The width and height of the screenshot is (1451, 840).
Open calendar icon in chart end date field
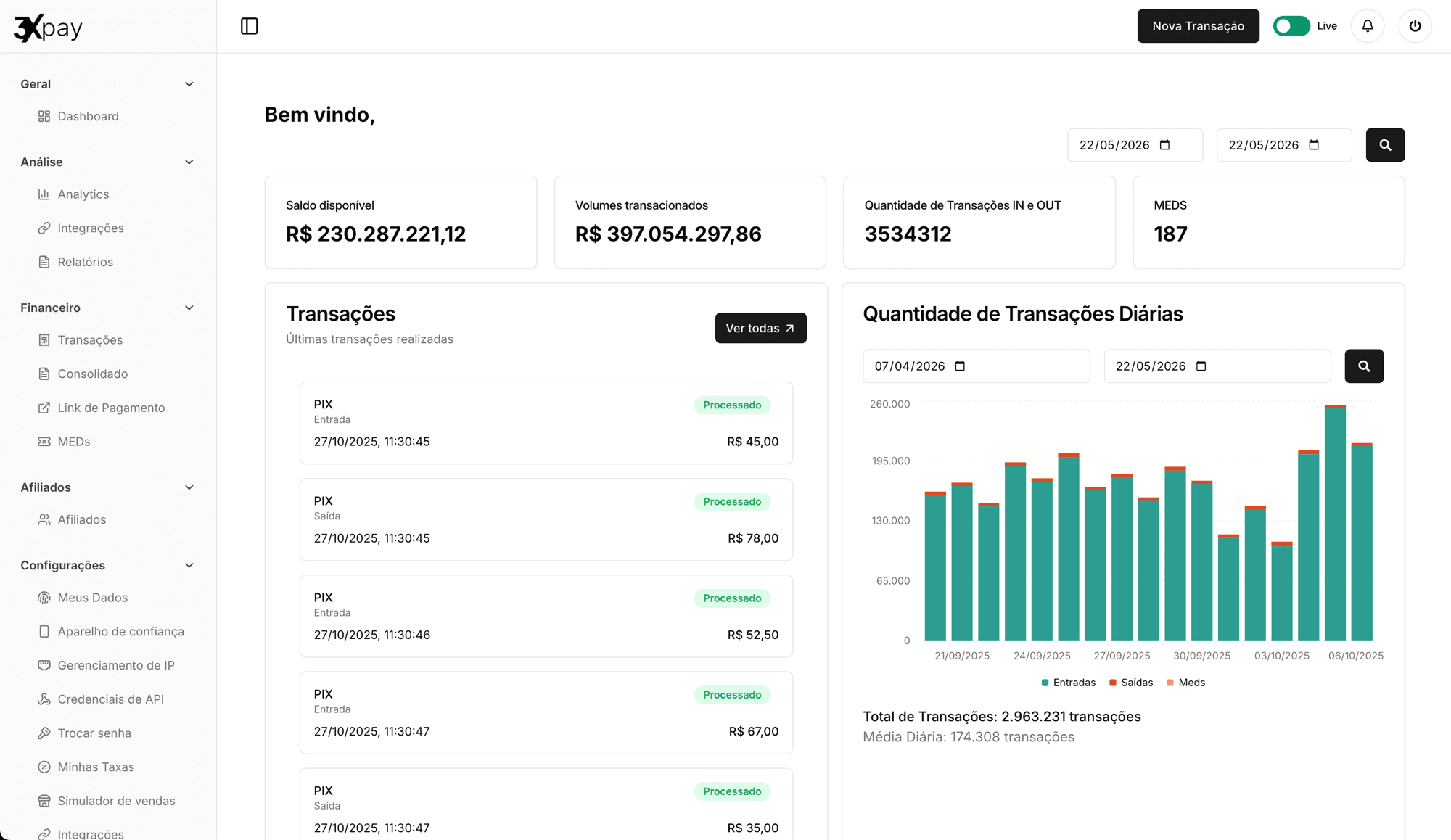1201,366
